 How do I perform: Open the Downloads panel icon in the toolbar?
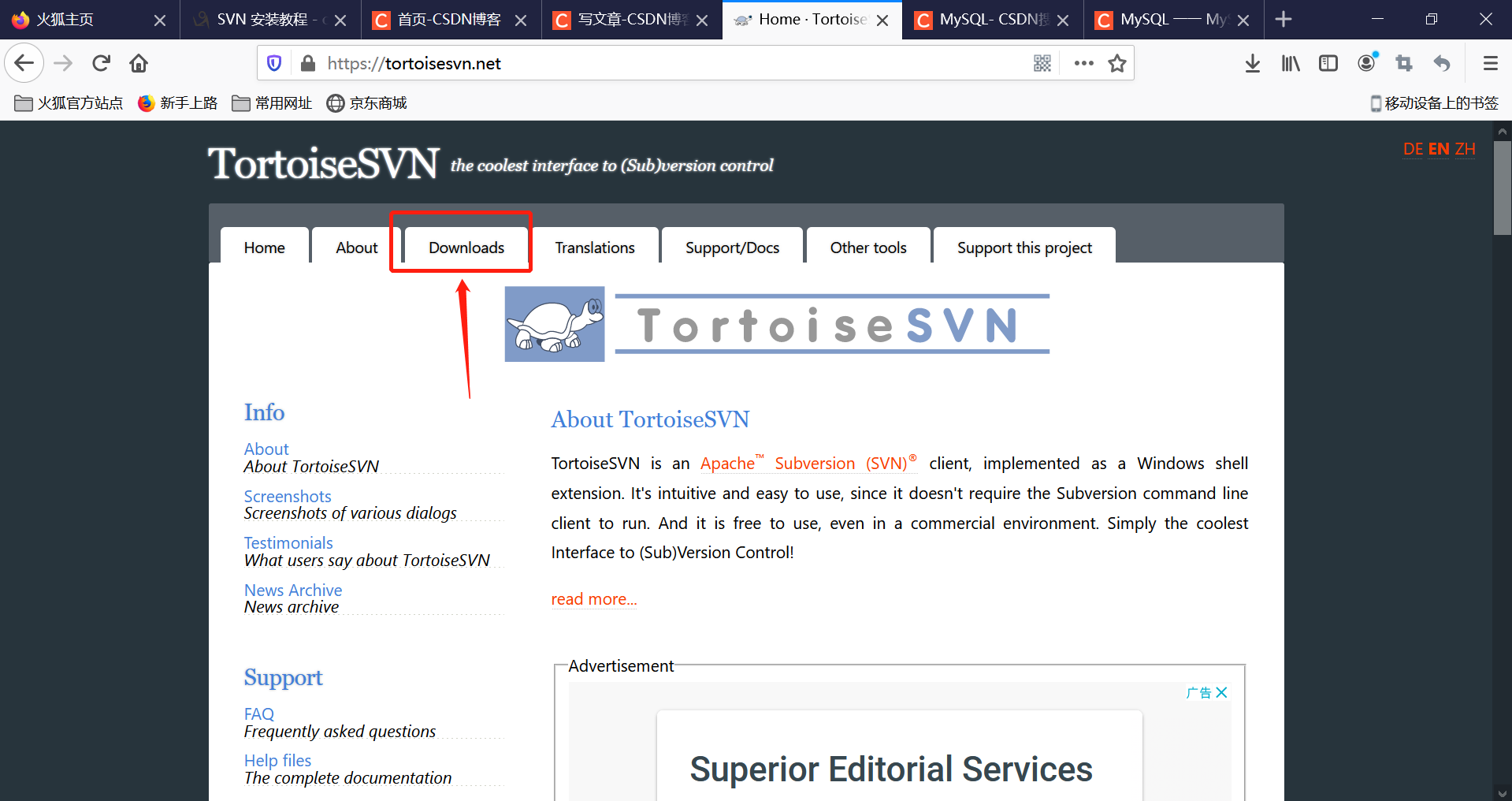[1252, 63]
